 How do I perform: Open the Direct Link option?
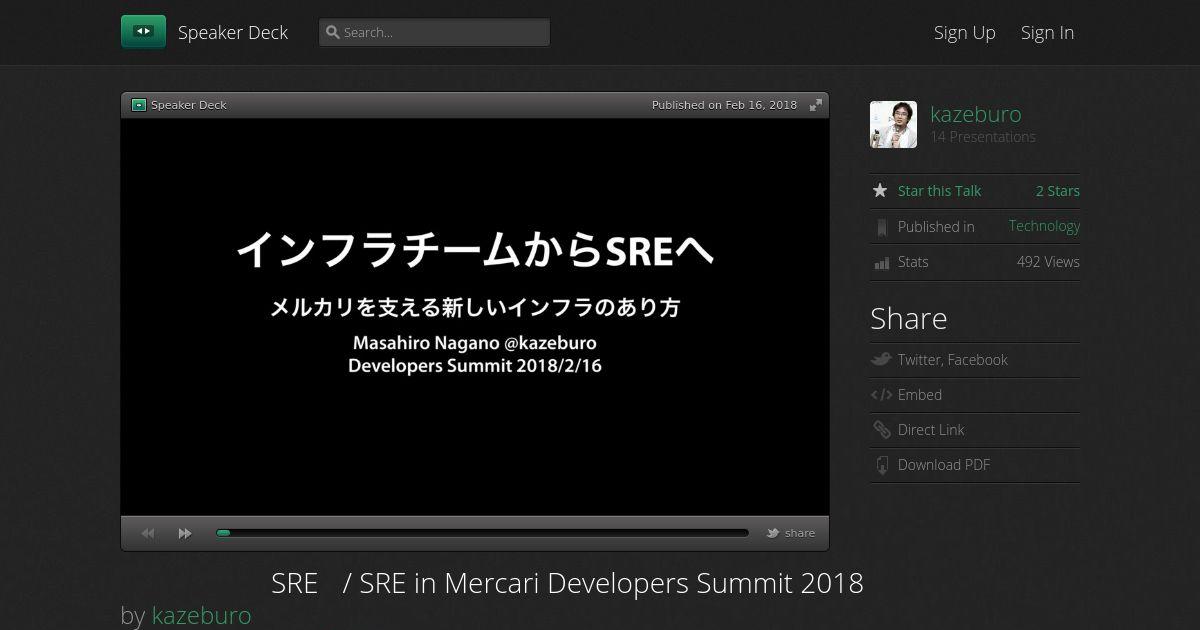pyautogui.click(x=931, y=430)
